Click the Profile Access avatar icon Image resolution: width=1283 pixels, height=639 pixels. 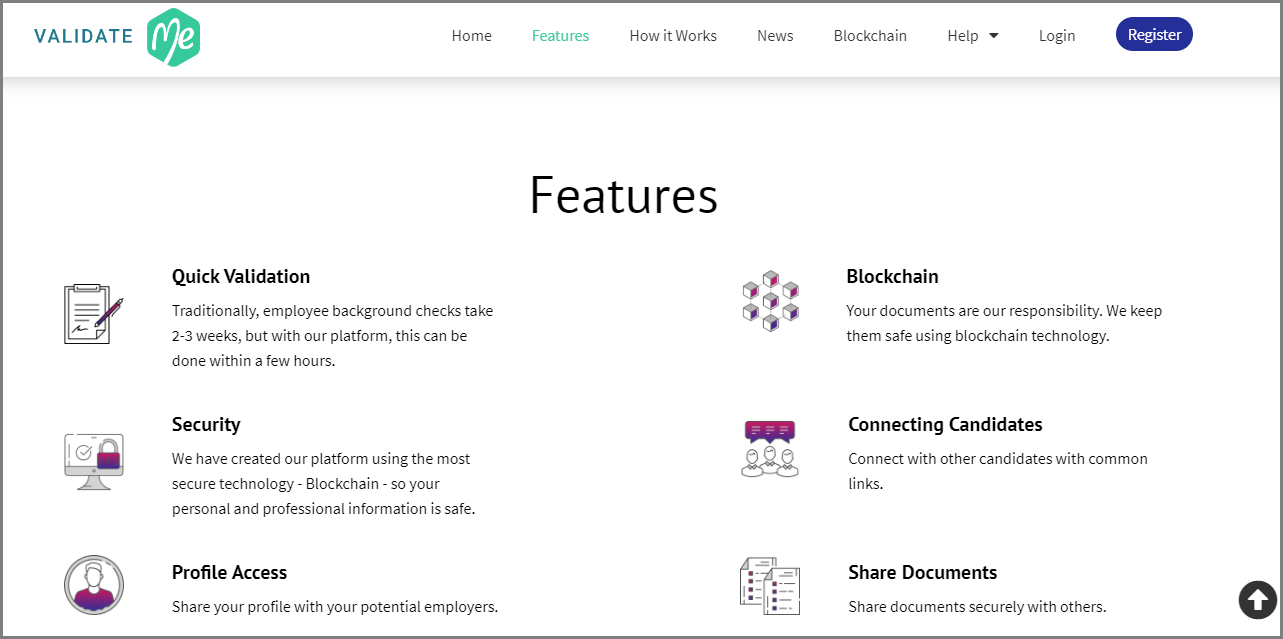pyautogui.click(x=93, y=585)
